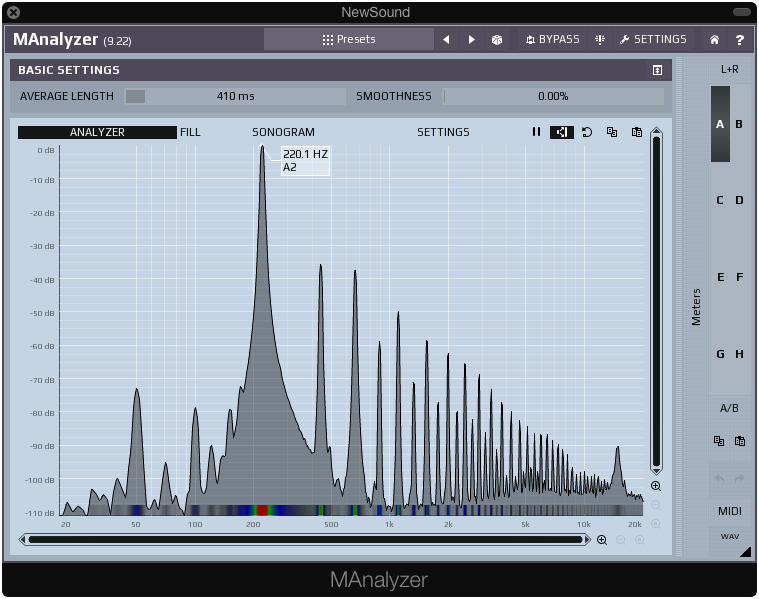Click the A/B comparison button
Viewport: 759px width, 599px height.
coord(729,408)
